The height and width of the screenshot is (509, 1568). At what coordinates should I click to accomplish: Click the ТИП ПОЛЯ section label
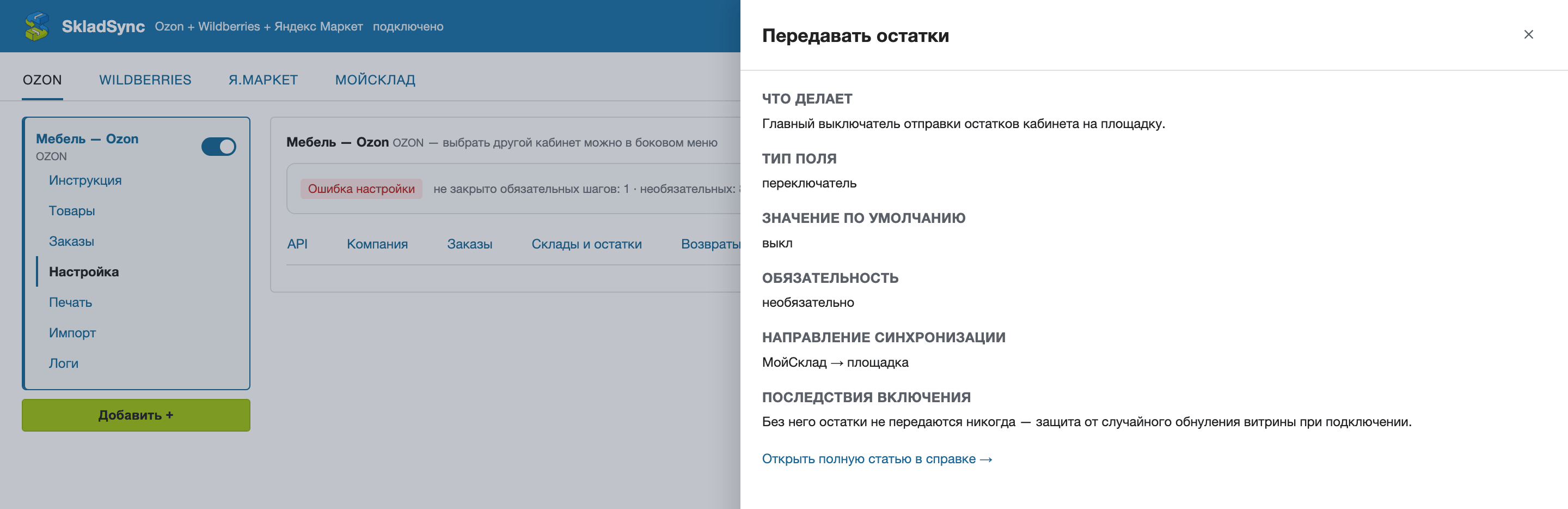coord(799,159)
